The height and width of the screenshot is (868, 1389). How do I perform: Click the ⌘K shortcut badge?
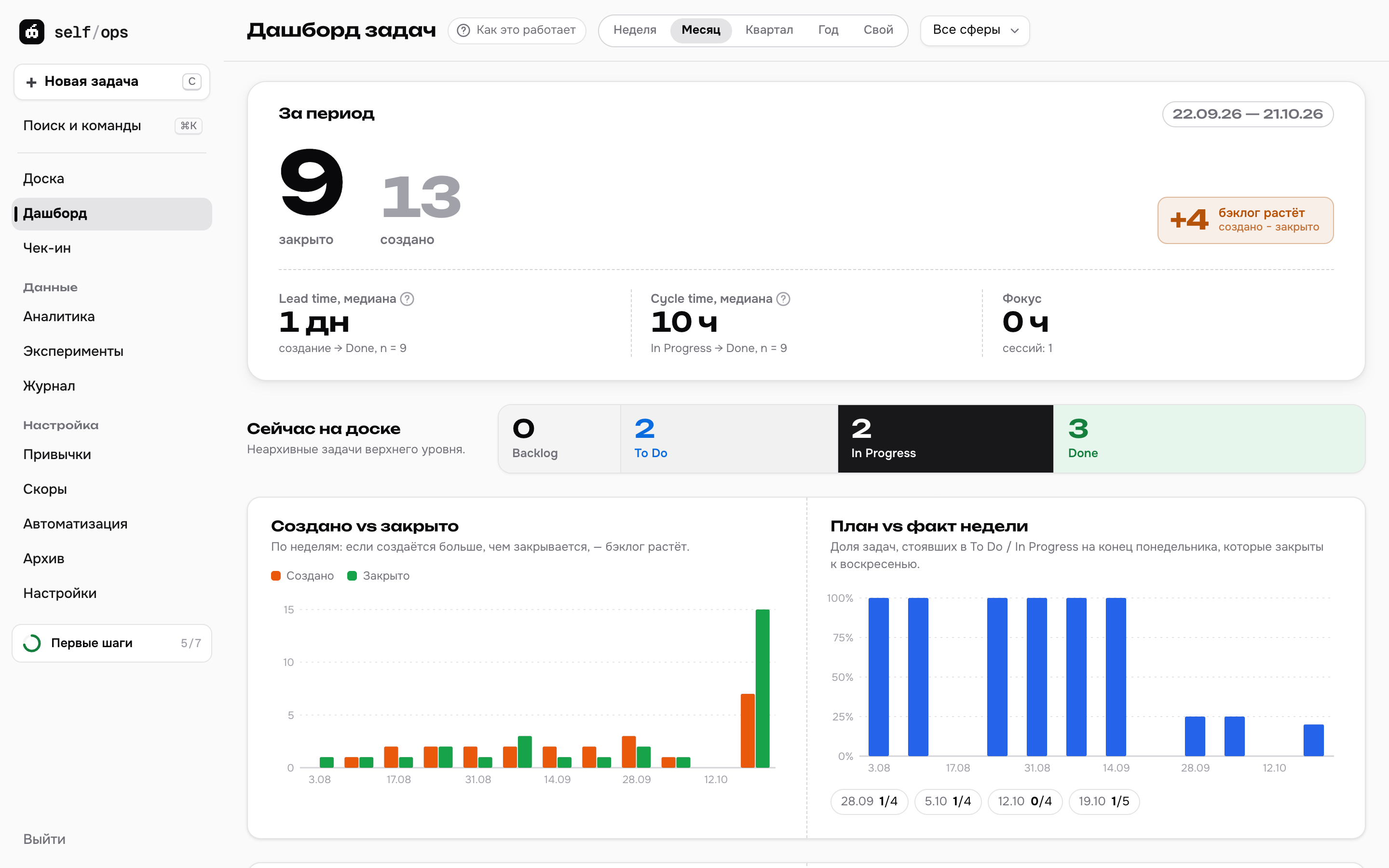188,126
